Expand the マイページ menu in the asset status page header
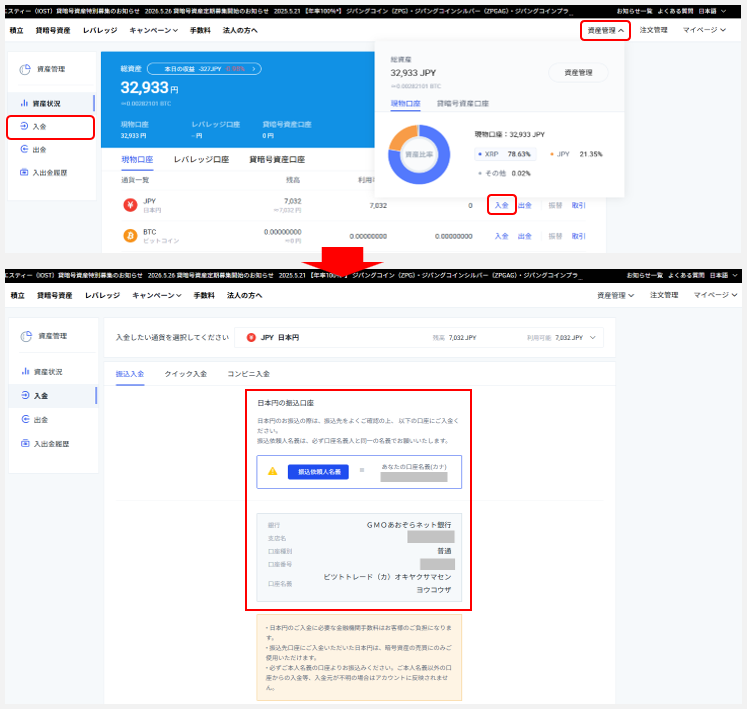Viewport: 747px width, 709px height. (x=704, y=30)
